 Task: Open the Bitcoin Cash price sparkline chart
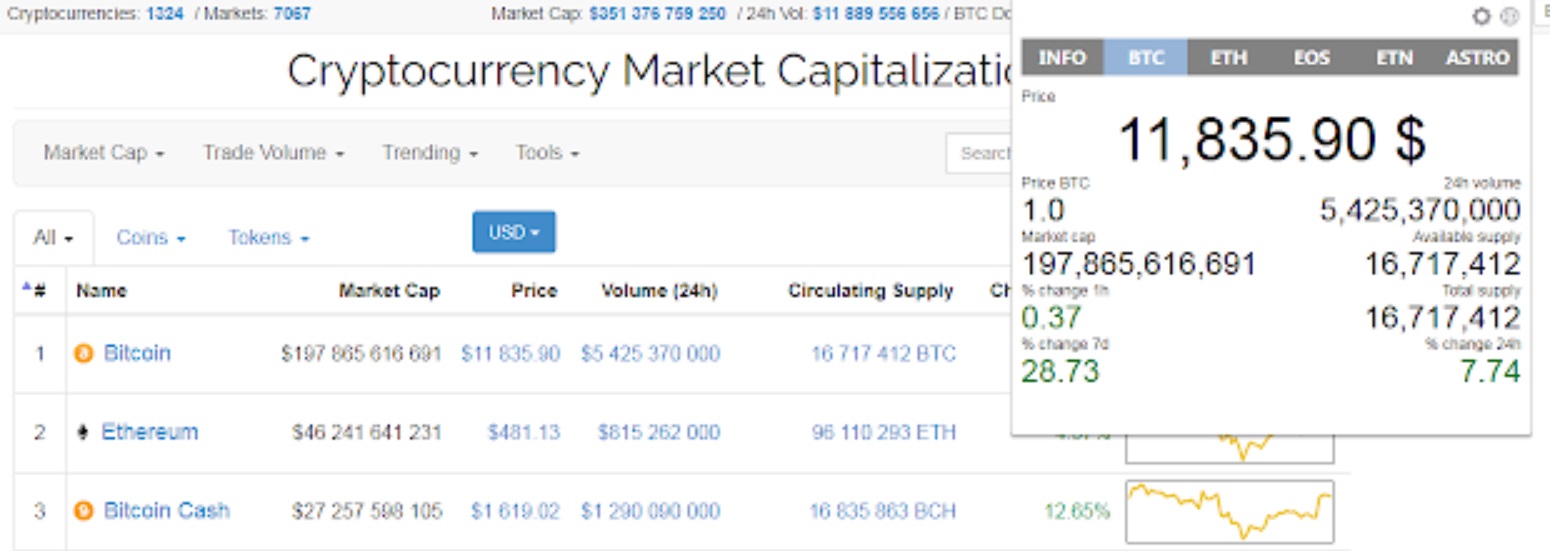pos(1229,510)
